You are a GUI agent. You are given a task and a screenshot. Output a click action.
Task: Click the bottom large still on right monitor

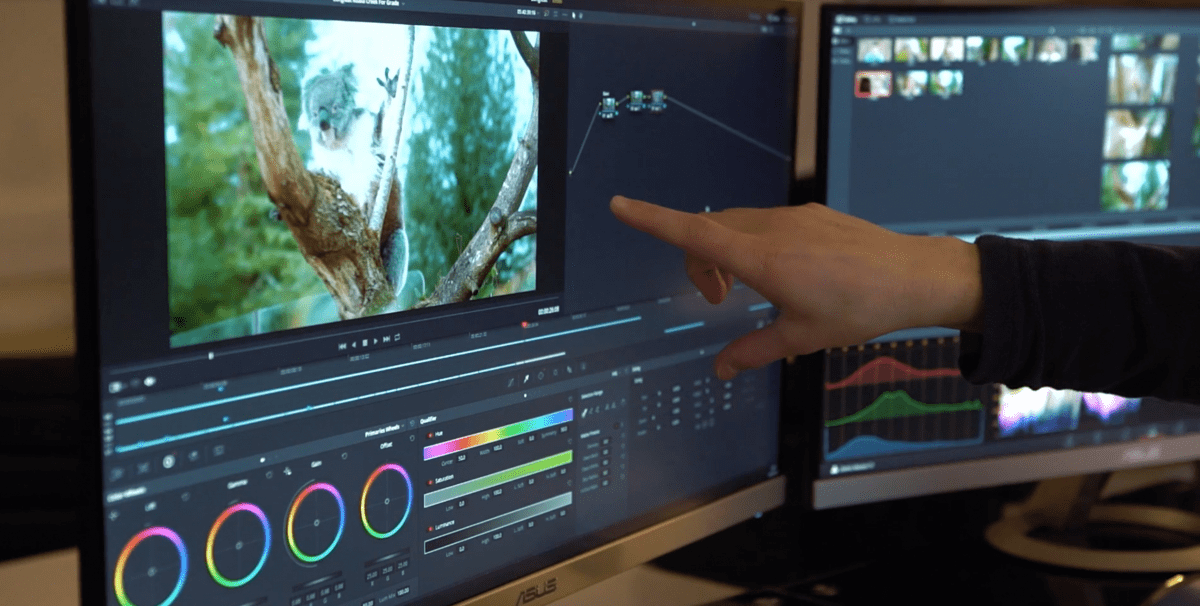click(x=1135, y=185)
